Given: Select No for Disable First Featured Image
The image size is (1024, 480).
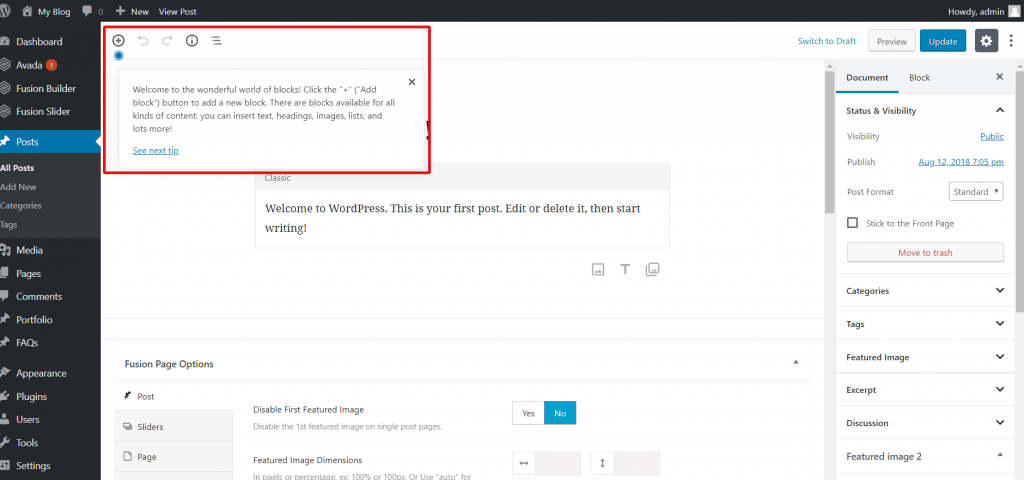Looking at the screenshot, I should tap(560, 413).
